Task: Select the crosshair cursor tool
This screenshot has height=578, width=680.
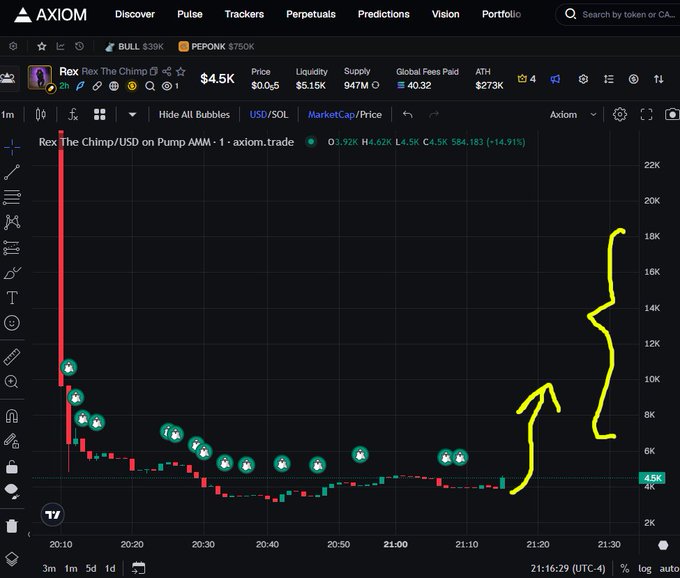Action: click(12, 148)
